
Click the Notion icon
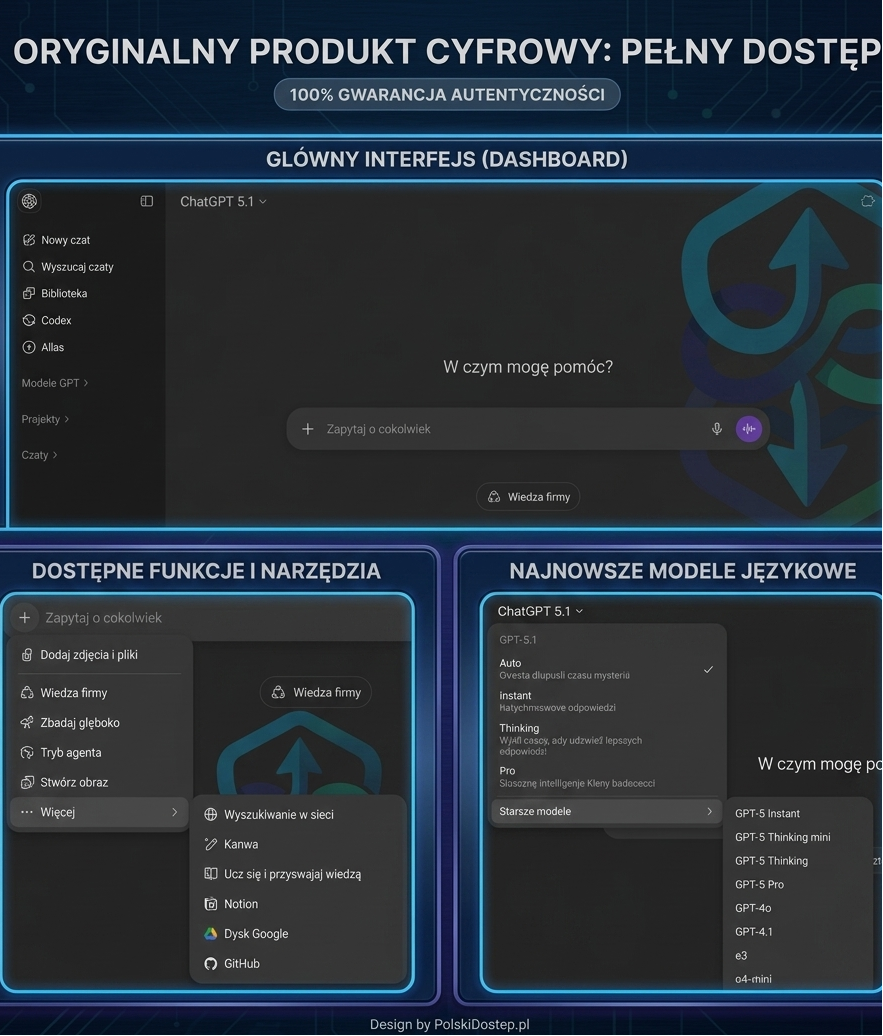click(211, 904)
